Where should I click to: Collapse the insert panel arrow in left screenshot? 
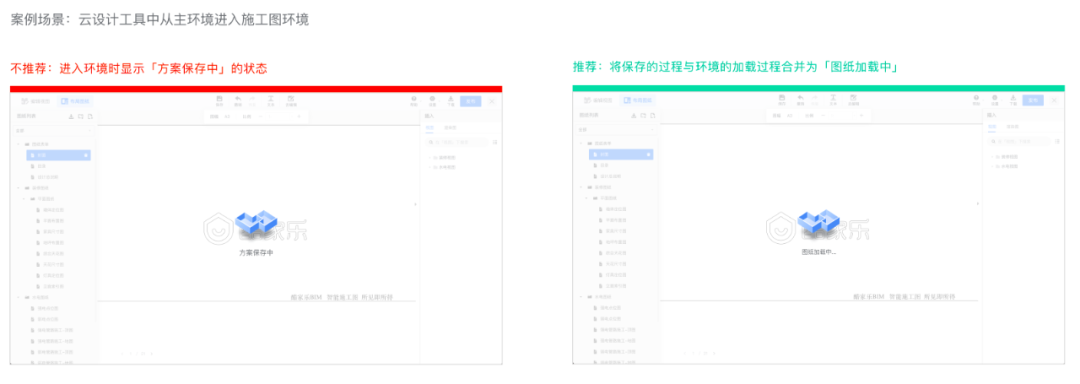point(415,204)
